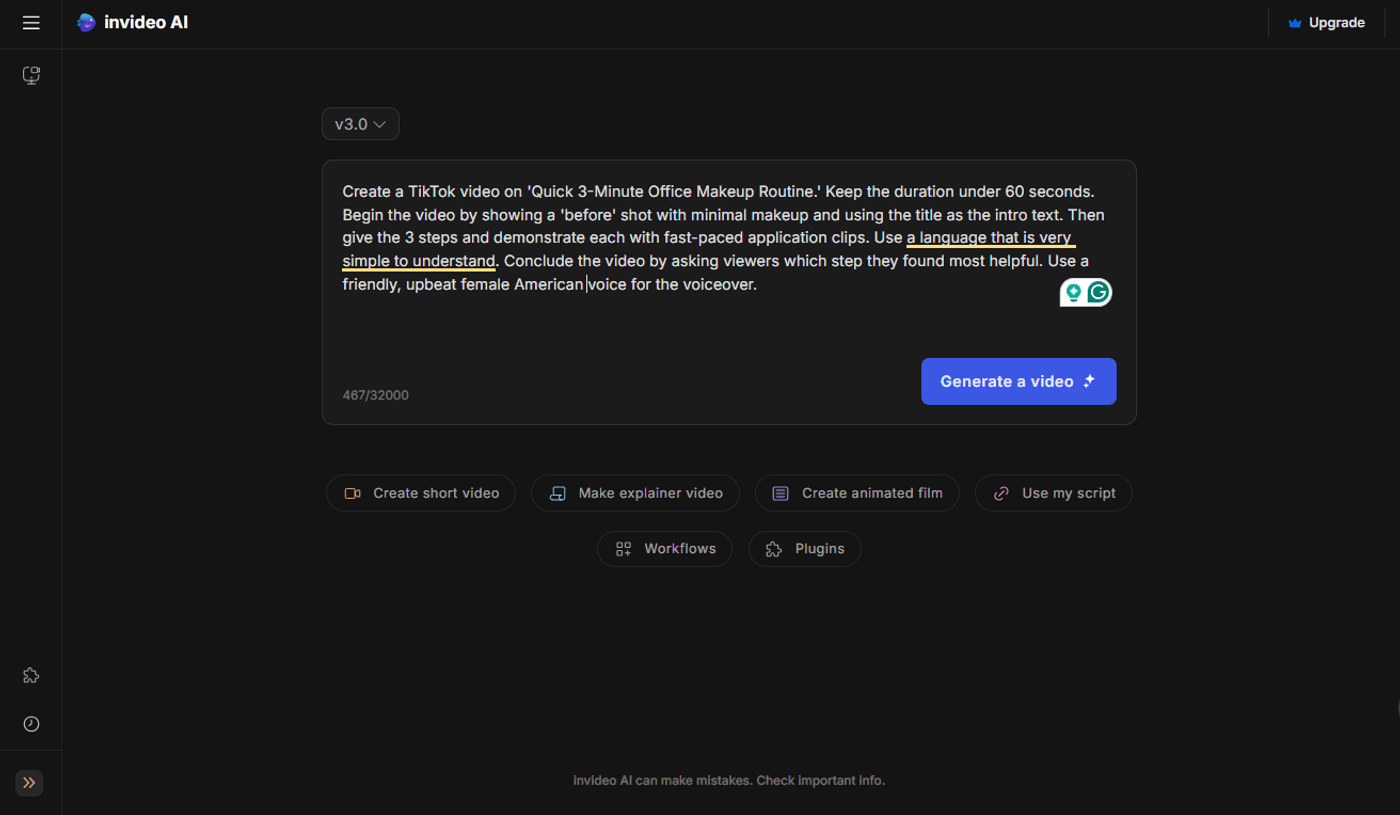Click the invideo AI fish logo
This screenshot has height=815, width=1400.
(x=86, y=23)
